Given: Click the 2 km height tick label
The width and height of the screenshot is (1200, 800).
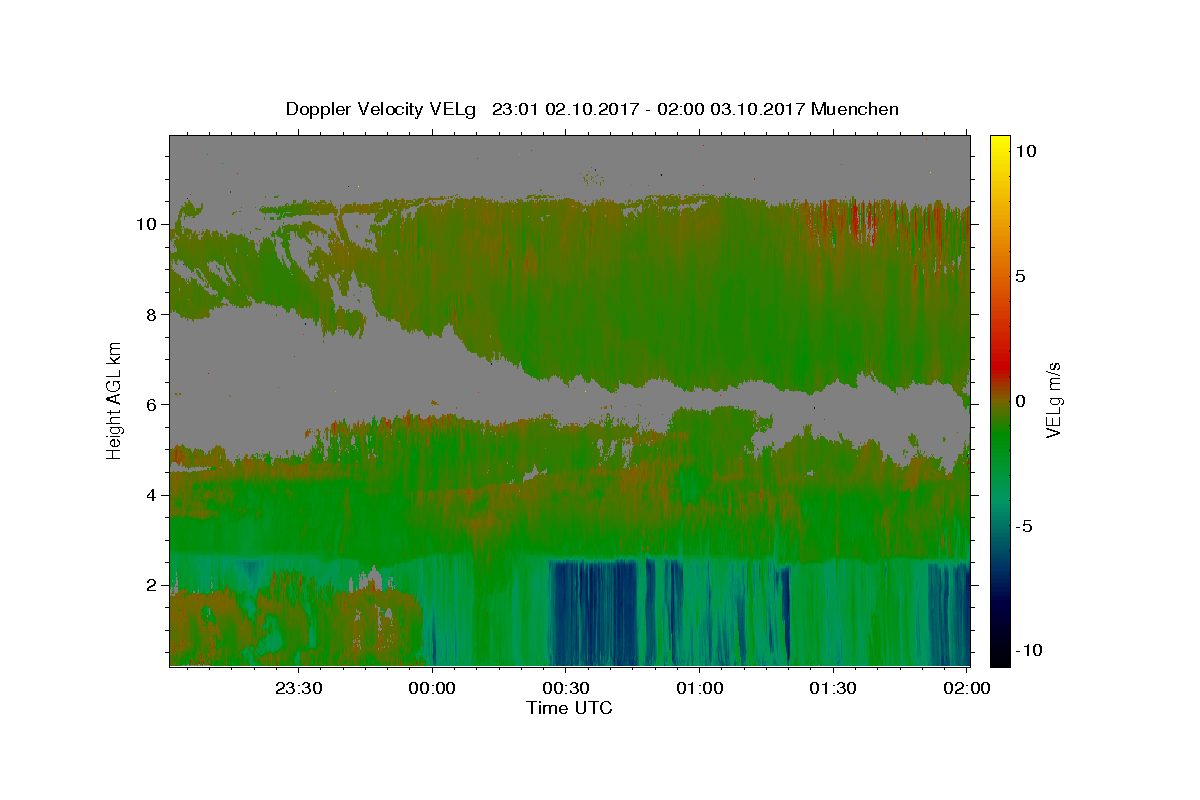Looking at the screenshot, I should point(152,585).
